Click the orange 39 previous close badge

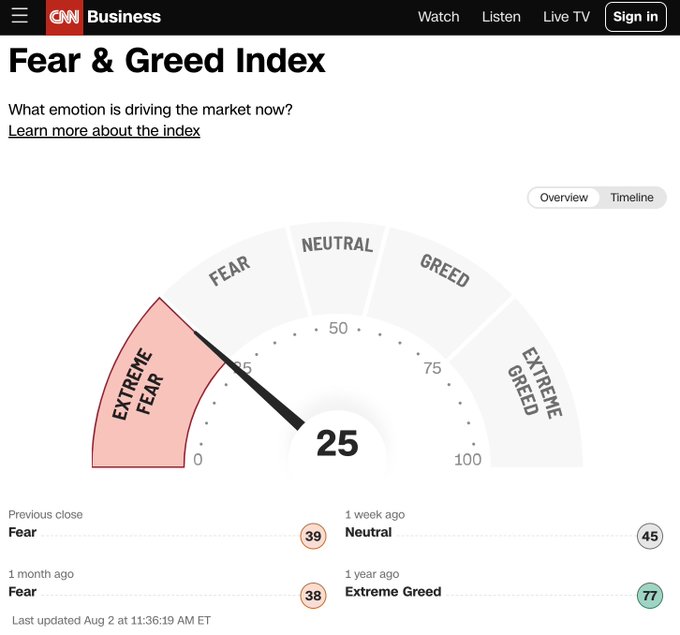[x=313, y=536]
